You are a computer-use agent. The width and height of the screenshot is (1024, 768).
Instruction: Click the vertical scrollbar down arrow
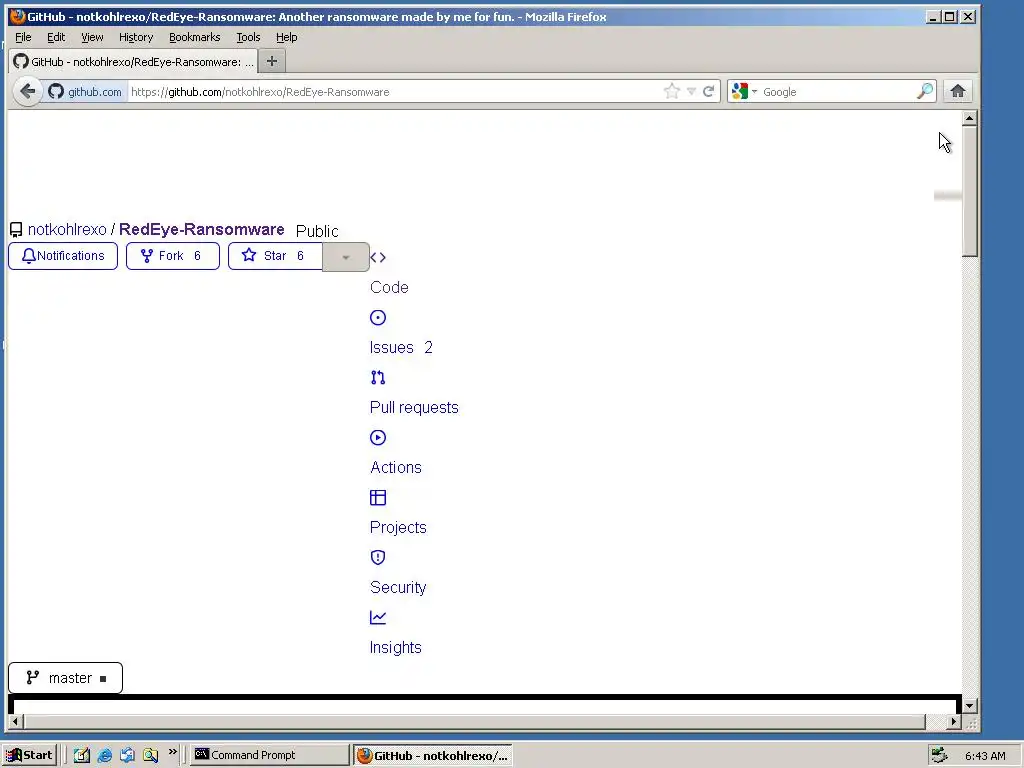[970, 705]
